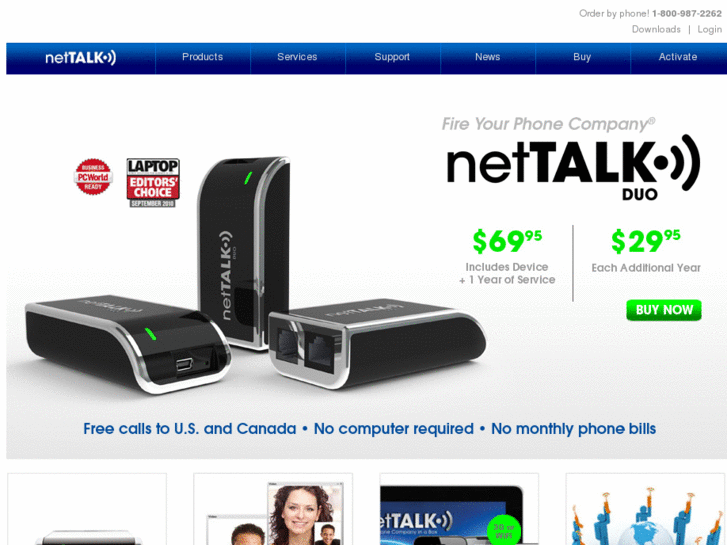727x545 pixels.
Task: Click the green BUY NOW button
Action: (664, 310)
